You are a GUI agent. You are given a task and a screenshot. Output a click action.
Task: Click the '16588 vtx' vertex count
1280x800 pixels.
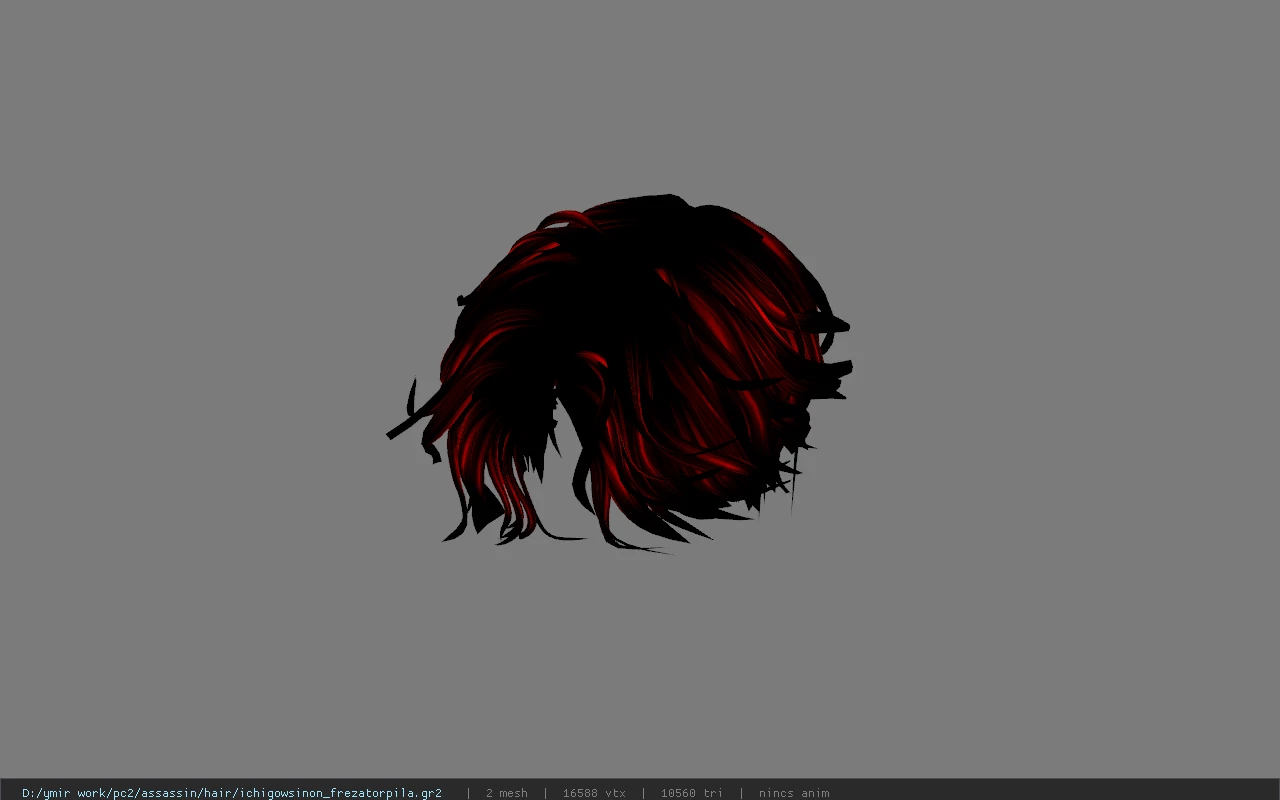[x=594, y=793]
